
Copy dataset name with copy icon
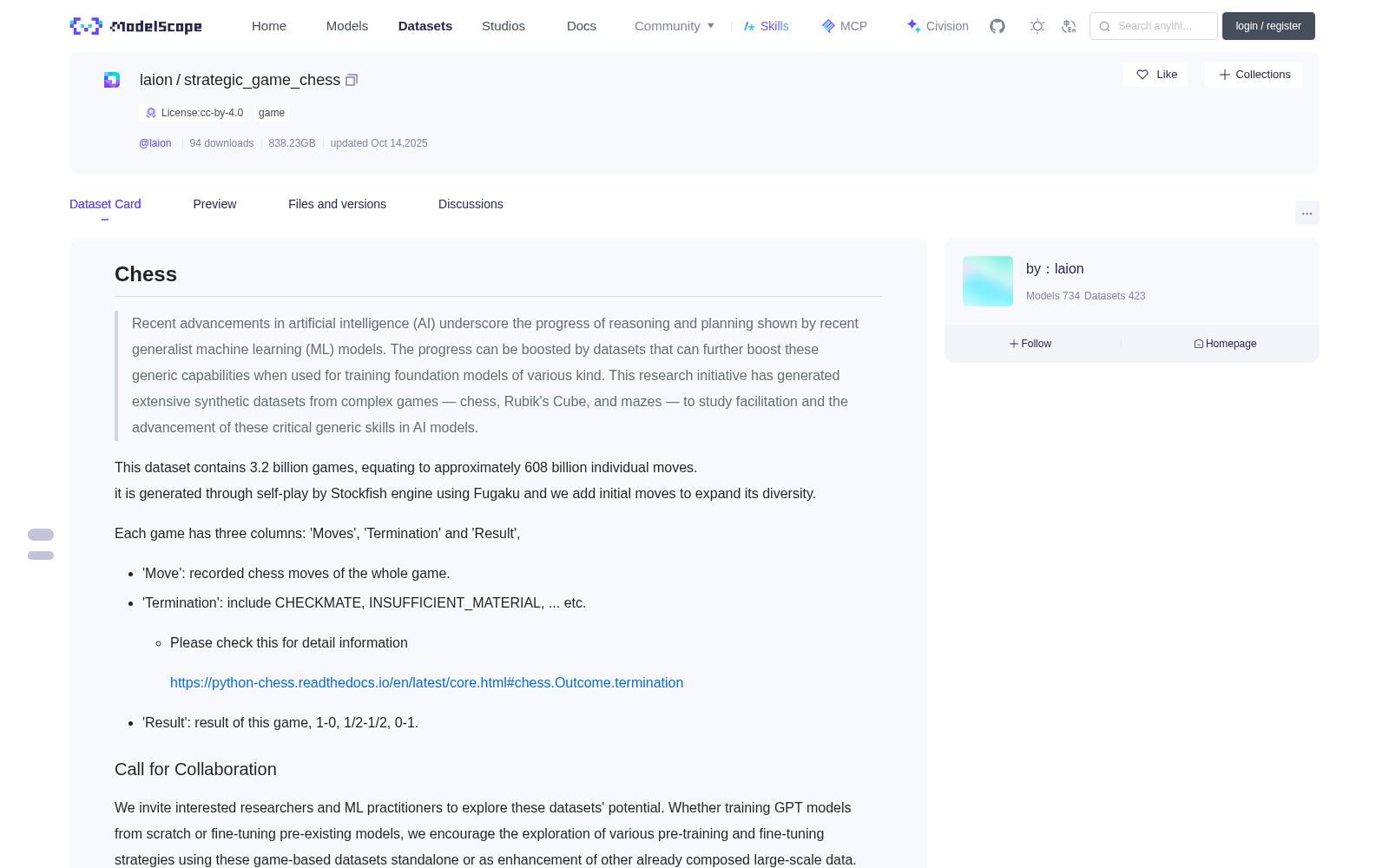[x=352, y=80]
